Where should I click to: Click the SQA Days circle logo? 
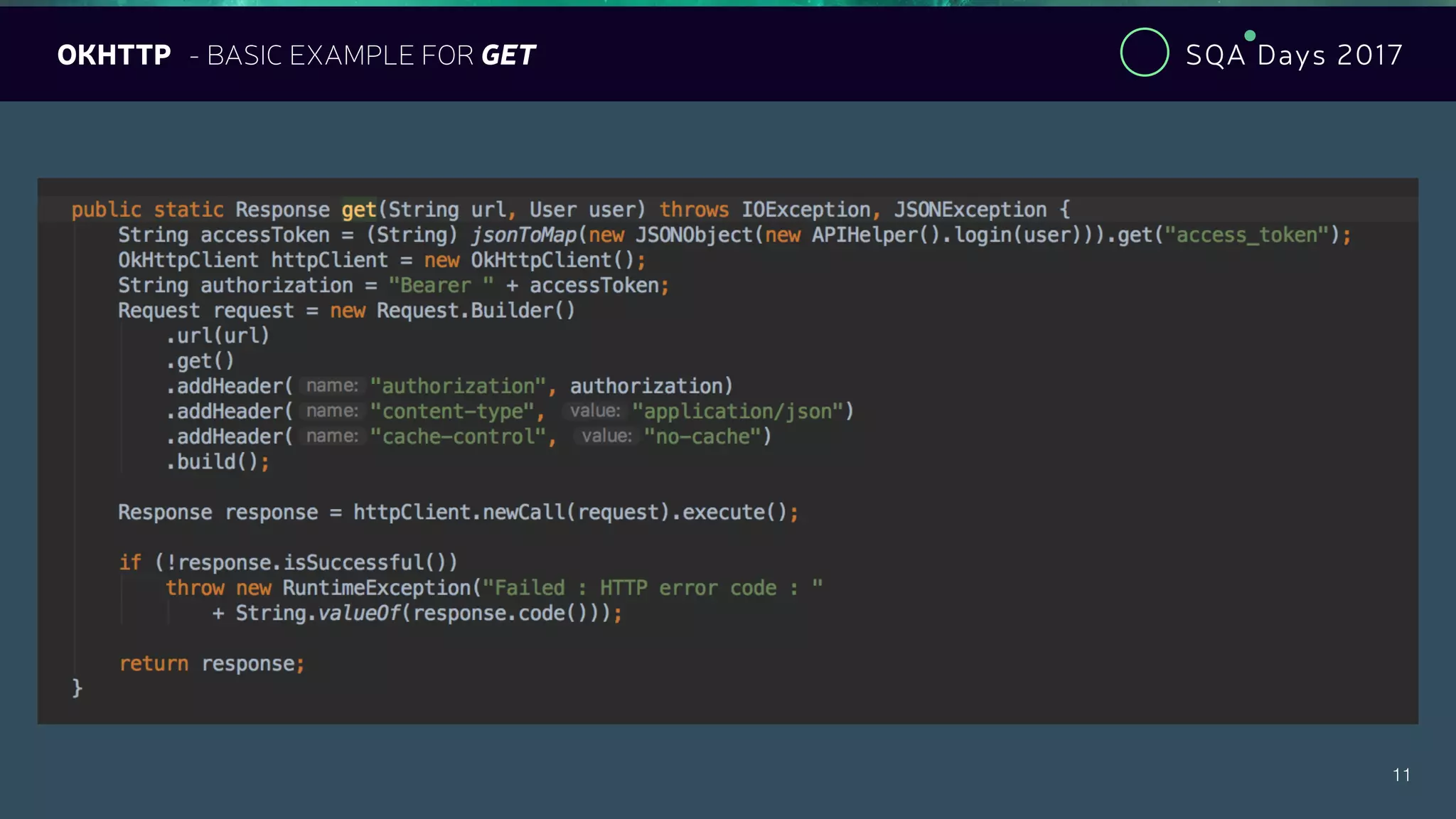[x=1144, y=52]
